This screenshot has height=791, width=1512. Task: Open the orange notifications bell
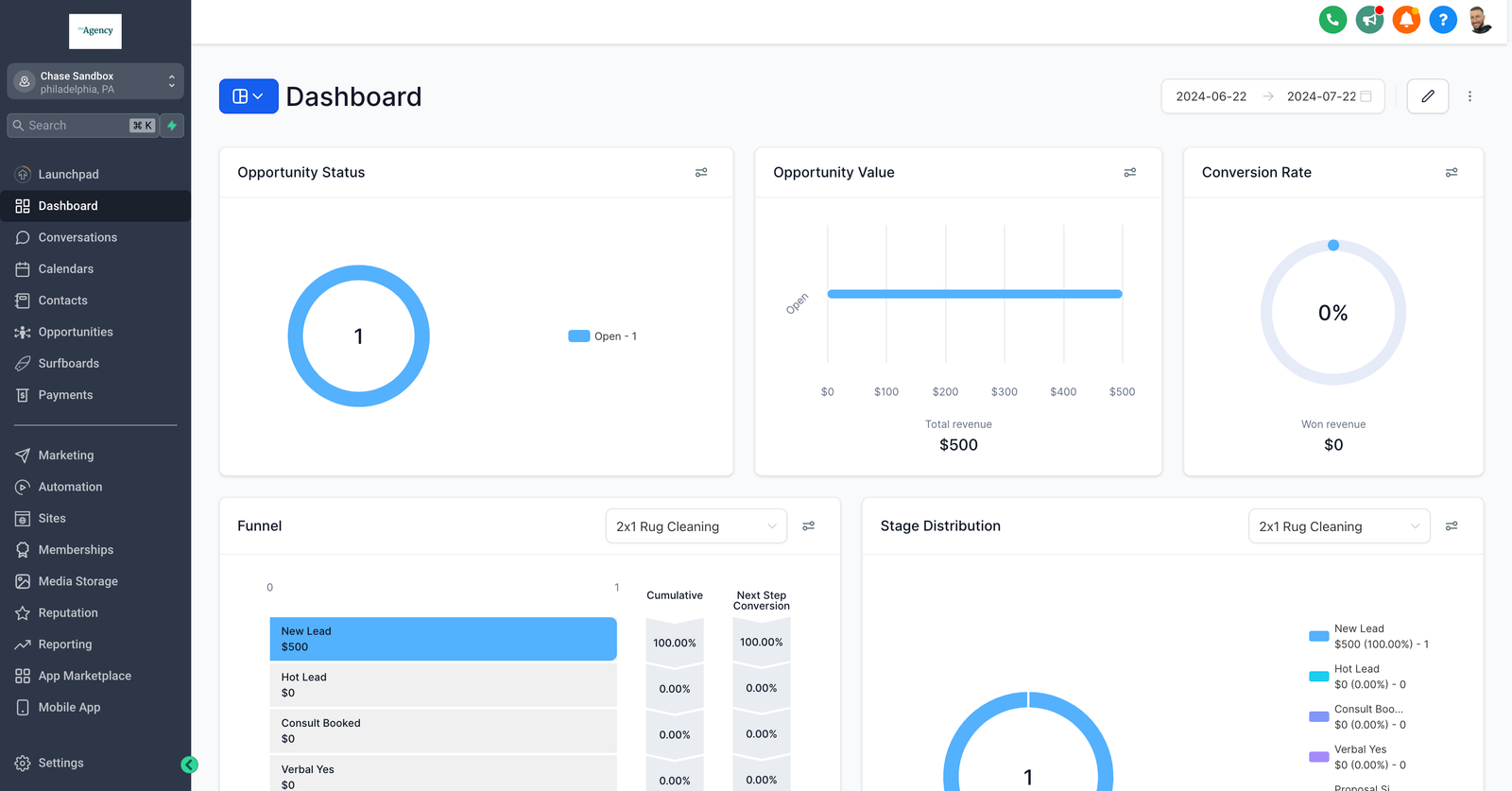pos(1406,20)
